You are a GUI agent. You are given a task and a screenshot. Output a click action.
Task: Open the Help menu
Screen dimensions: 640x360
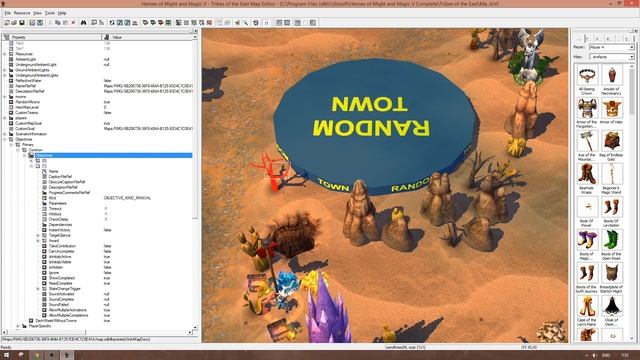click(x=62, y=13)
